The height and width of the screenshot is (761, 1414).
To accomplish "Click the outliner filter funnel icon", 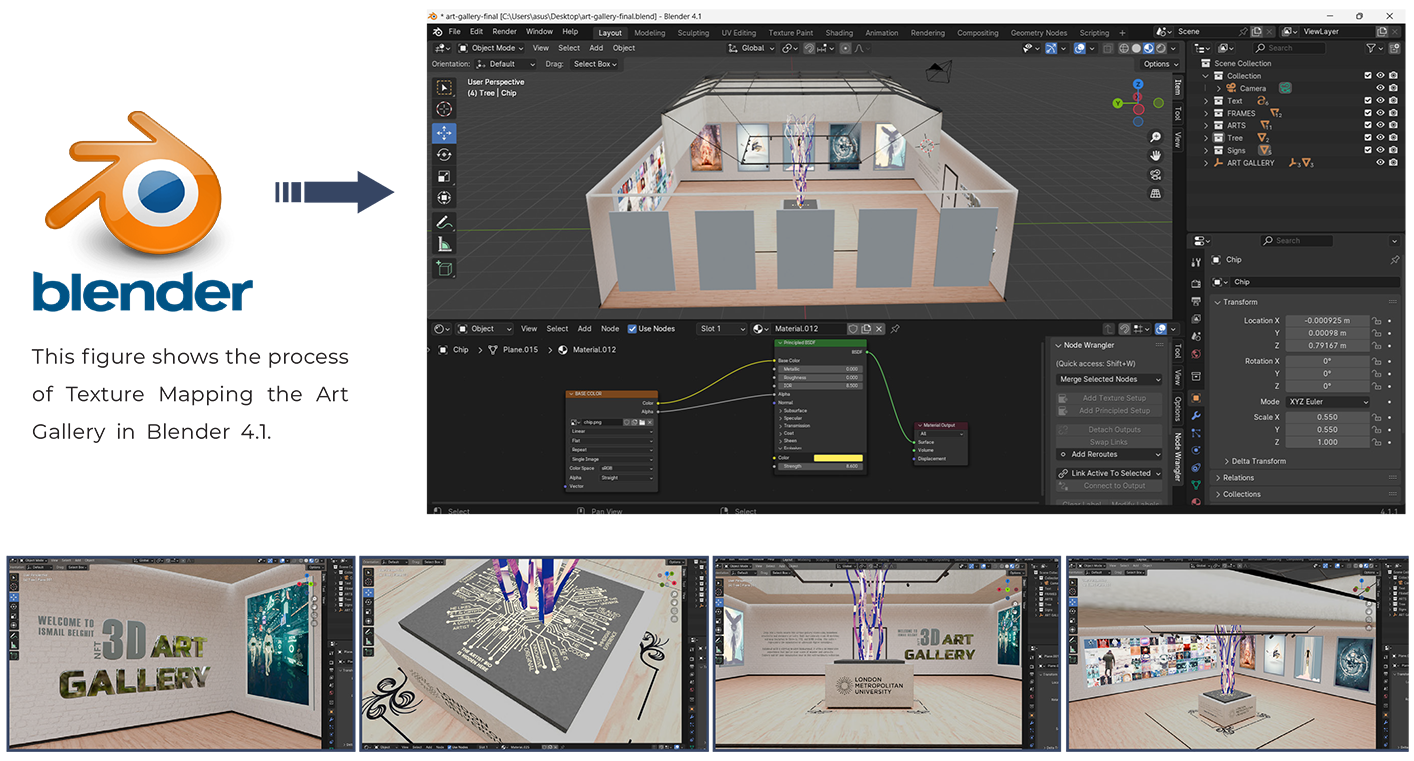I will [1371, 48].
